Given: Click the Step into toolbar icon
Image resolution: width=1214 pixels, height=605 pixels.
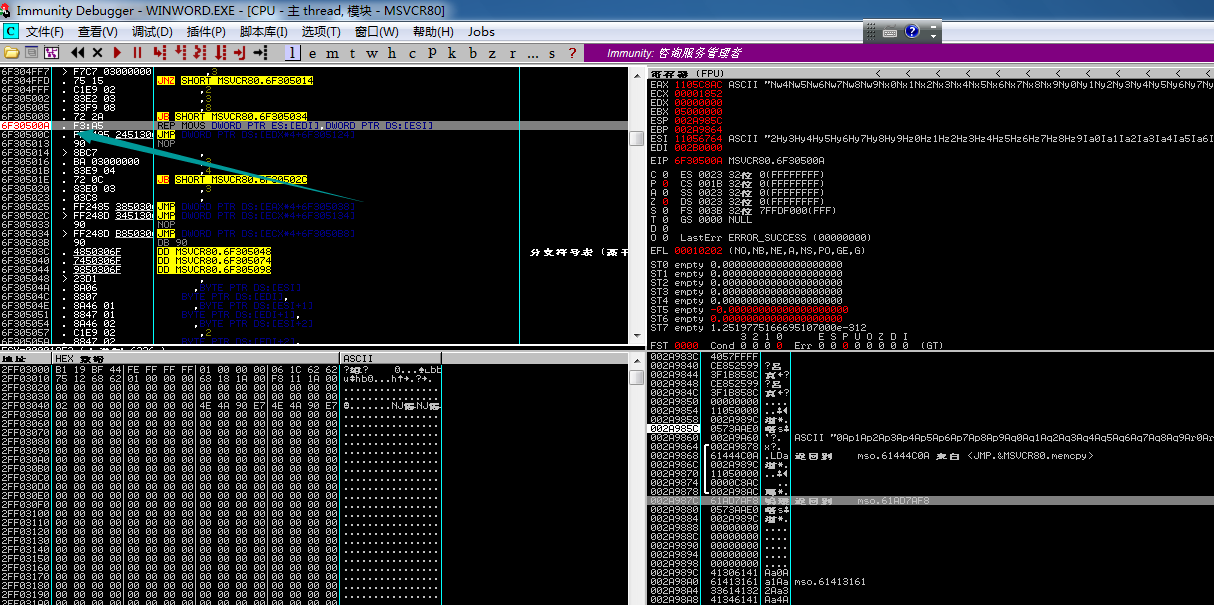Looking at the screenshot, I should [158, 52].
